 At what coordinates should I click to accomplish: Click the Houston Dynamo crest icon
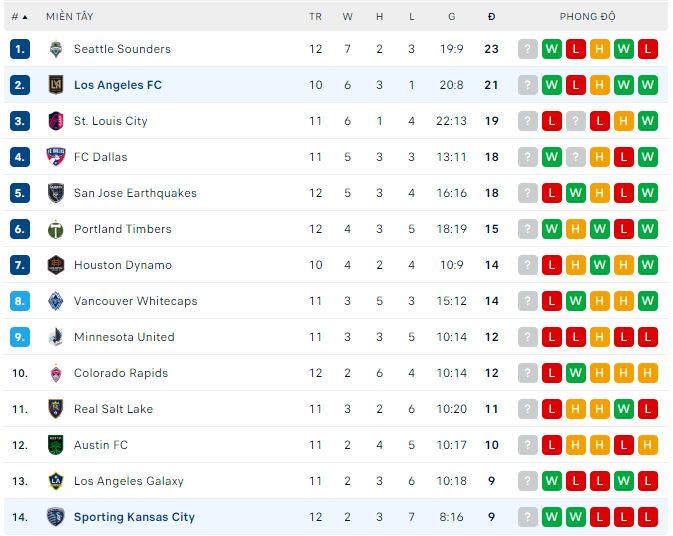pyautogui.click(x=55, y=265)
